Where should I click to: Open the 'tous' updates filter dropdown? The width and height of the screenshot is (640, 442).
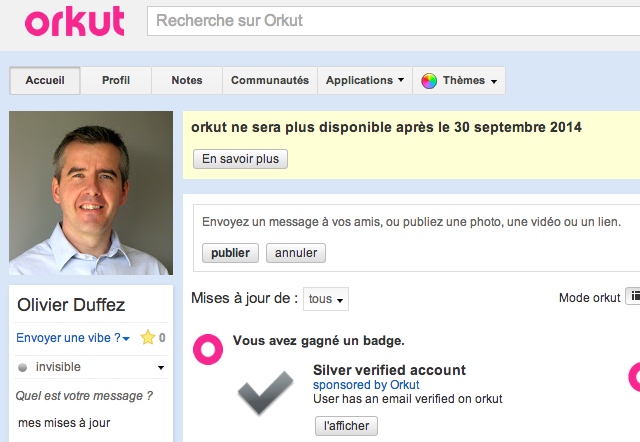click(x=327, y=299)
